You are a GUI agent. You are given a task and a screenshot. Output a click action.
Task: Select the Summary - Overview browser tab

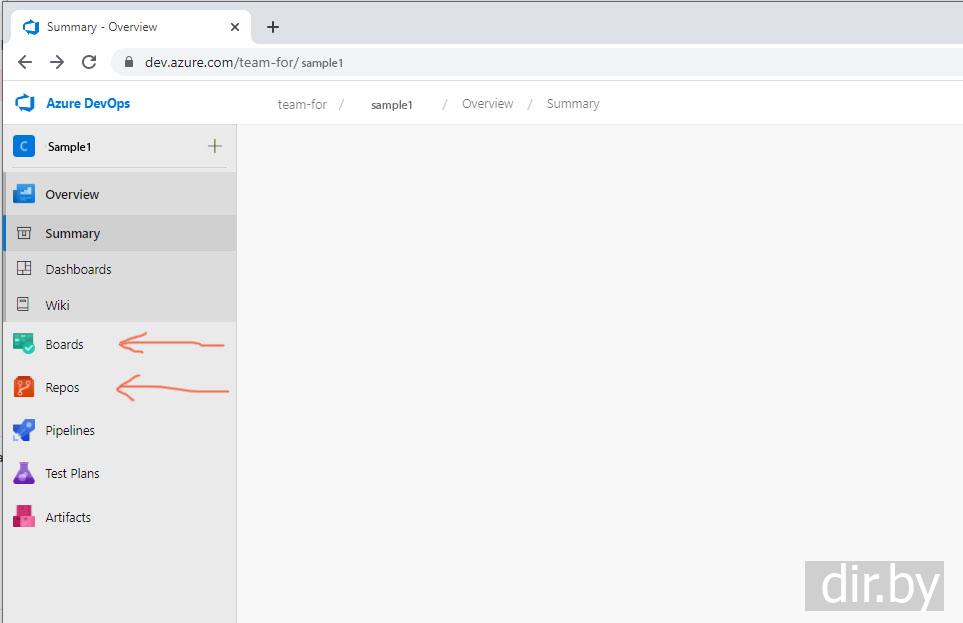131,27
